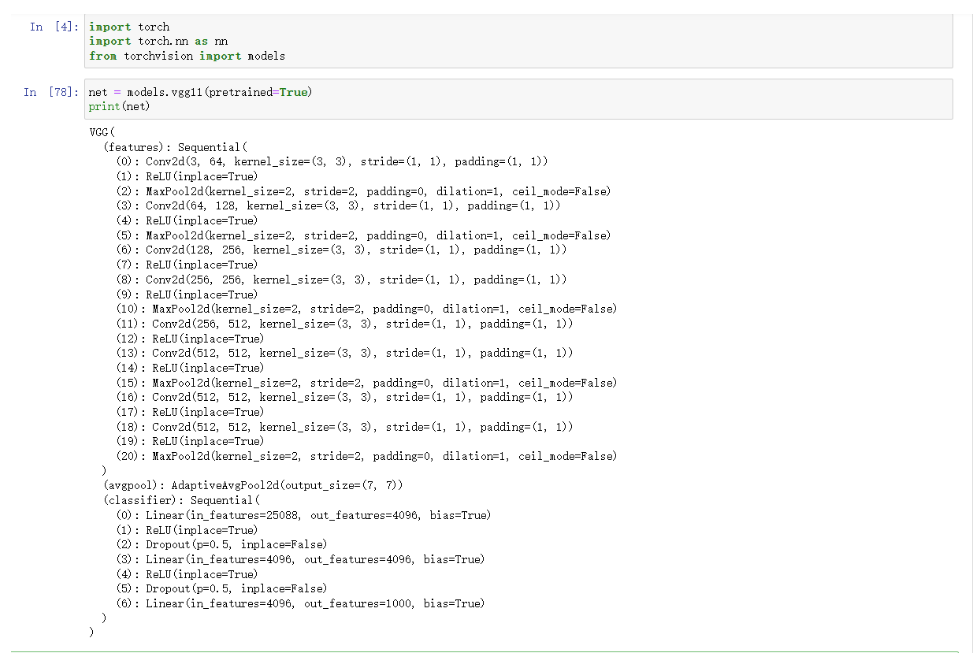
Task: Click (14): ReLU(inplace=True) line
Action: tap(190, 368)
